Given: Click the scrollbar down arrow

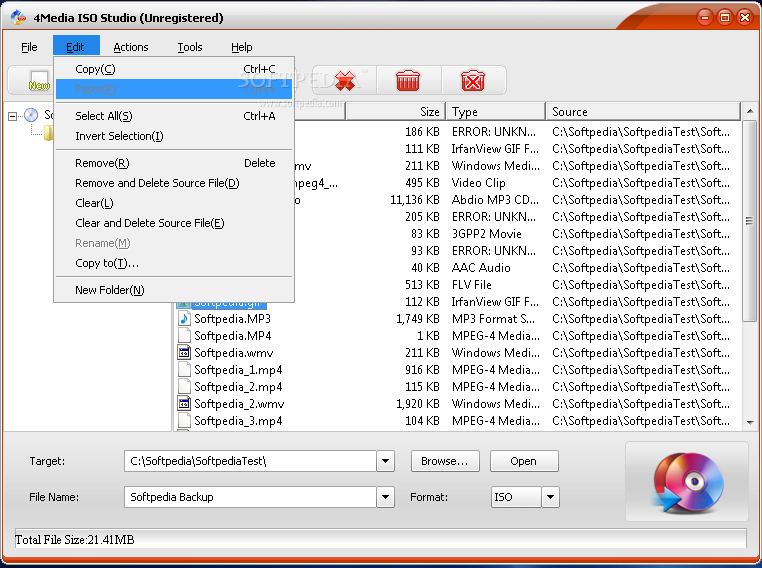Looking at the screenshot, I should point(750,422).
